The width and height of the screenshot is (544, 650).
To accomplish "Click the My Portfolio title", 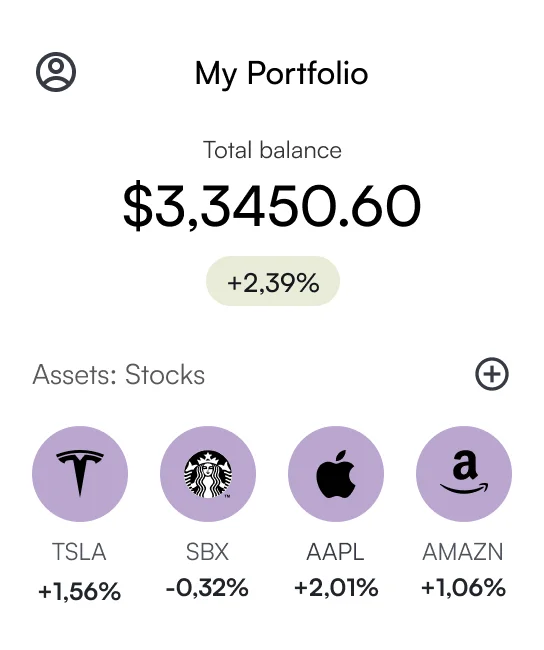I will (282, 73).
